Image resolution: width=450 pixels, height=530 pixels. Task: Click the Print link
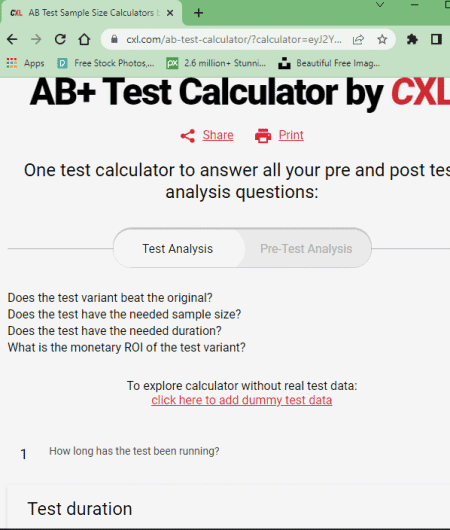click(x=291, y=135)
